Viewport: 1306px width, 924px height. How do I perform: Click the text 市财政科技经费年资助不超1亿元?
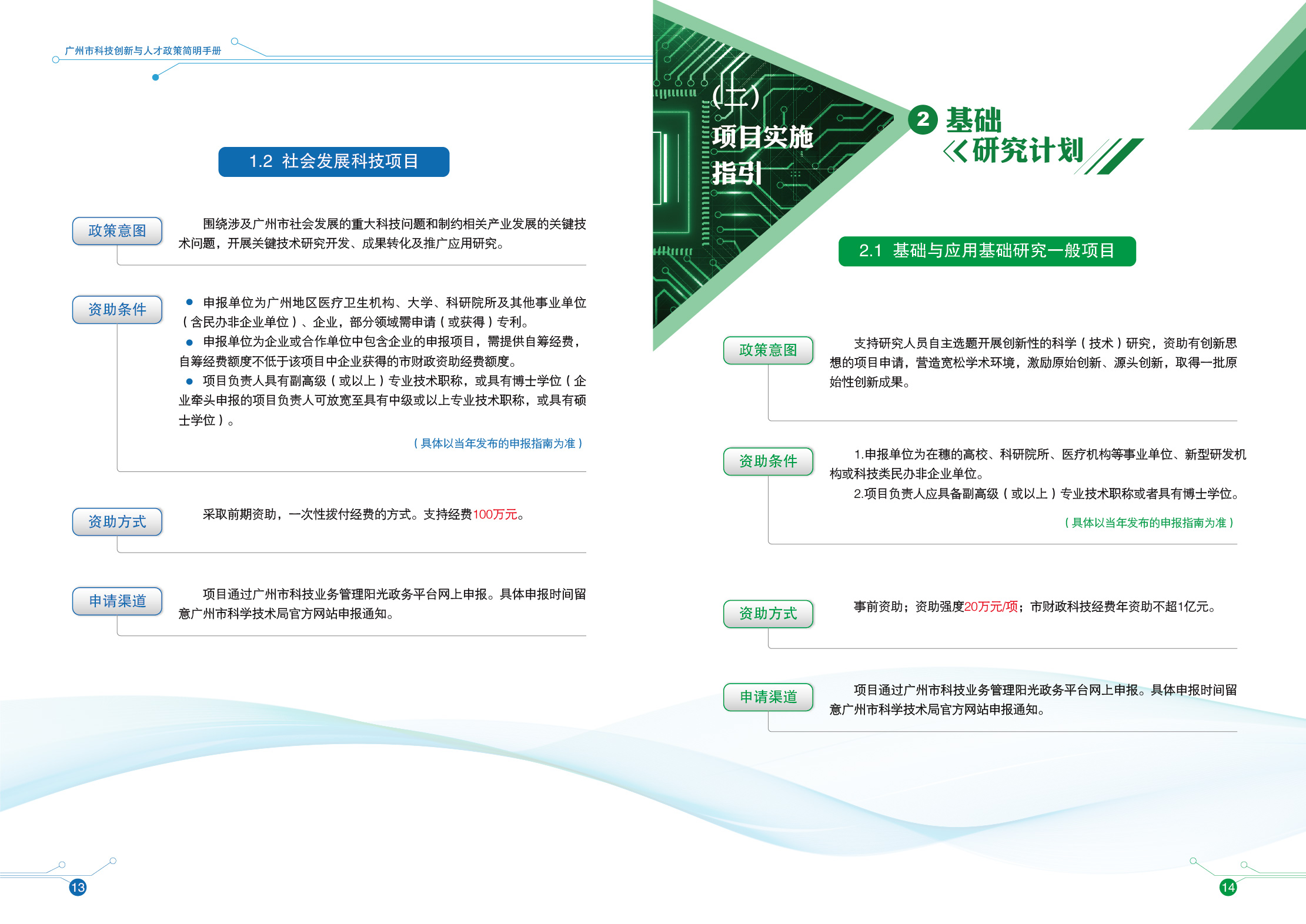pyautogui.click(x=1123, y=607)
